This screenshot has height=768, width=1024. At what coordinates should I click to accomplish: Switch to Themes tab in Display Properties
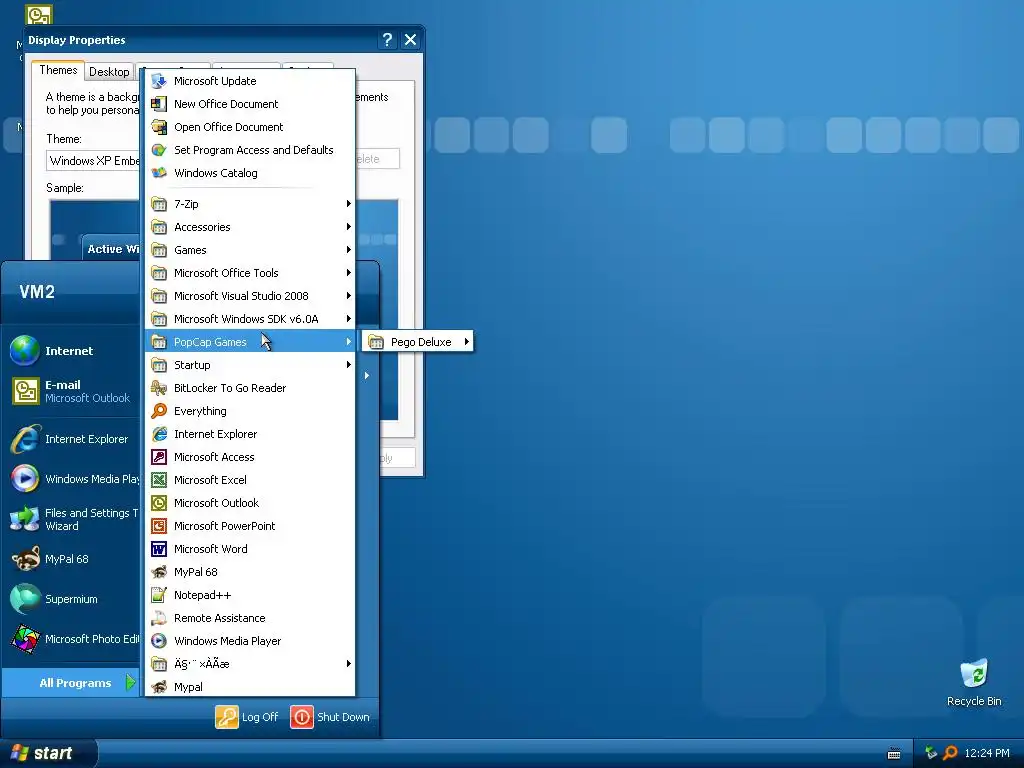tap(57, 71)
